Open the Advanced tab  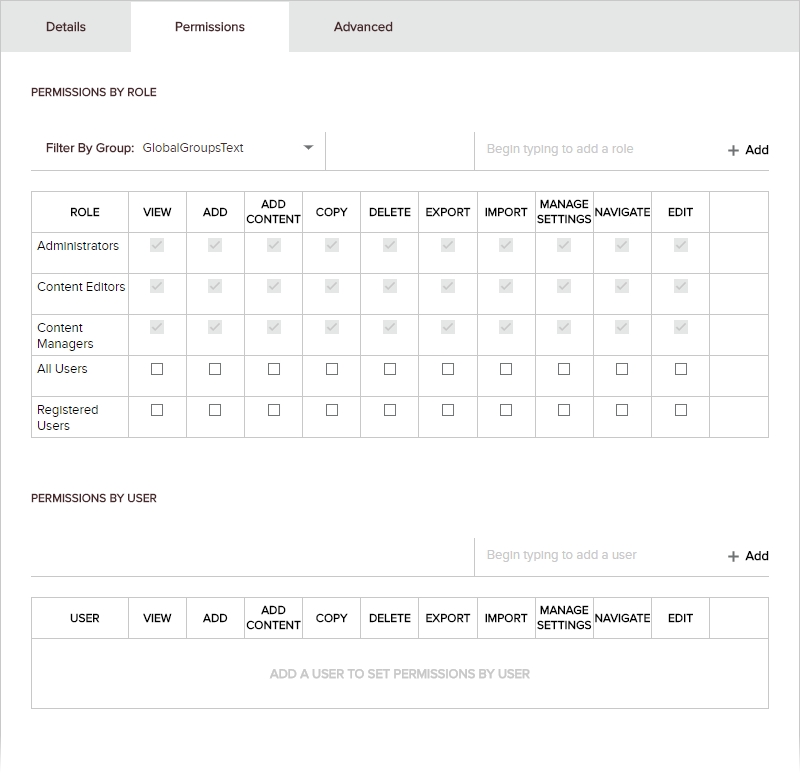(x=363, y=27)
